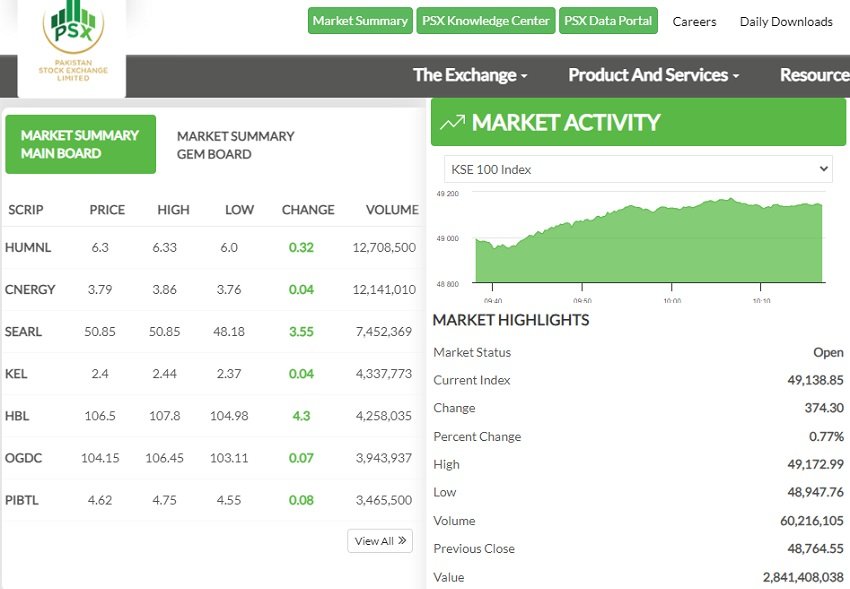Click the PSX logo
The width and height of the screenshot is (850, 589).
pos(72,42)
